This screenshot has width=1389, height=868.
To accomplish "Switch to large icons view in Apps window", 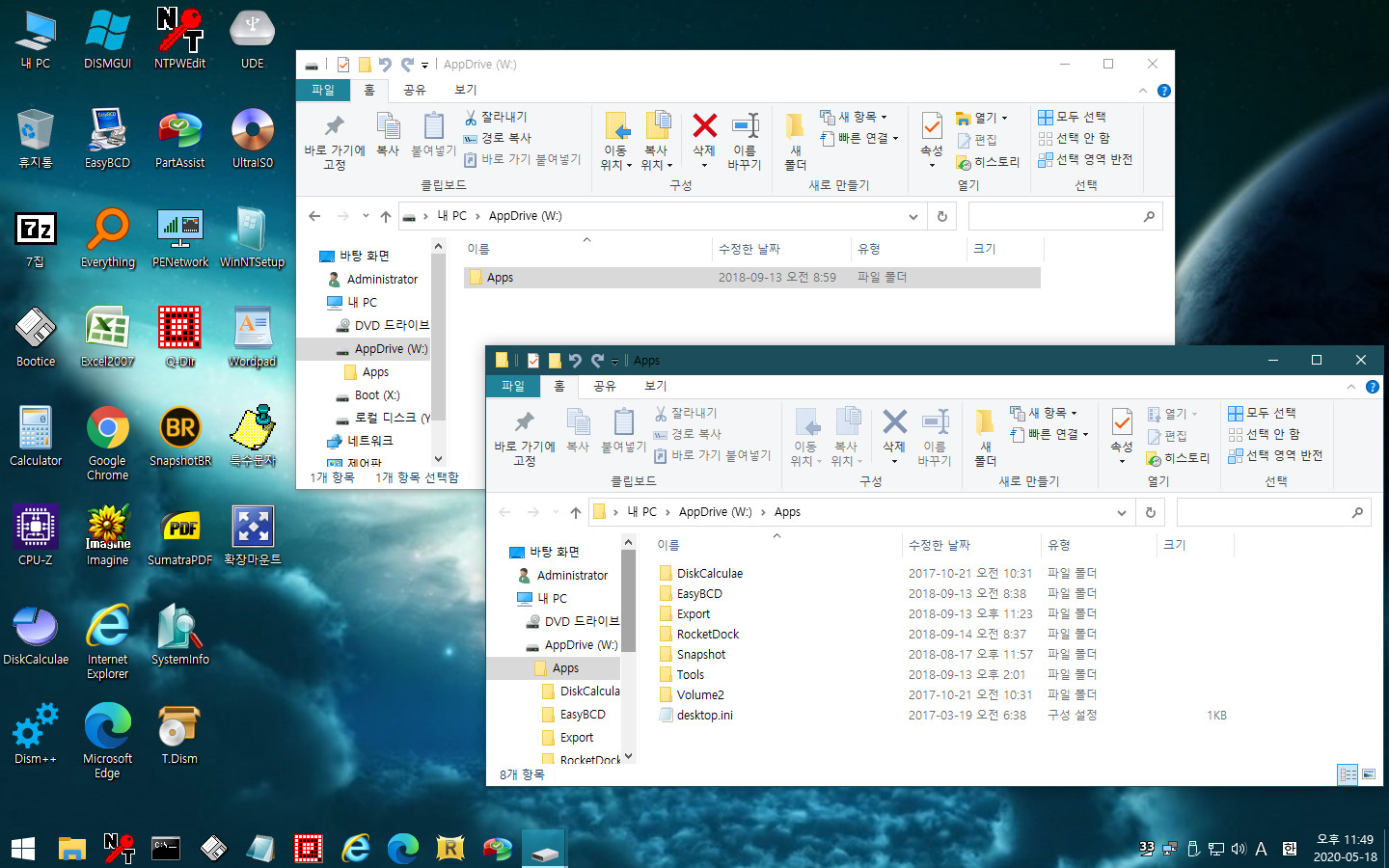I will (x=1369, y=773).
